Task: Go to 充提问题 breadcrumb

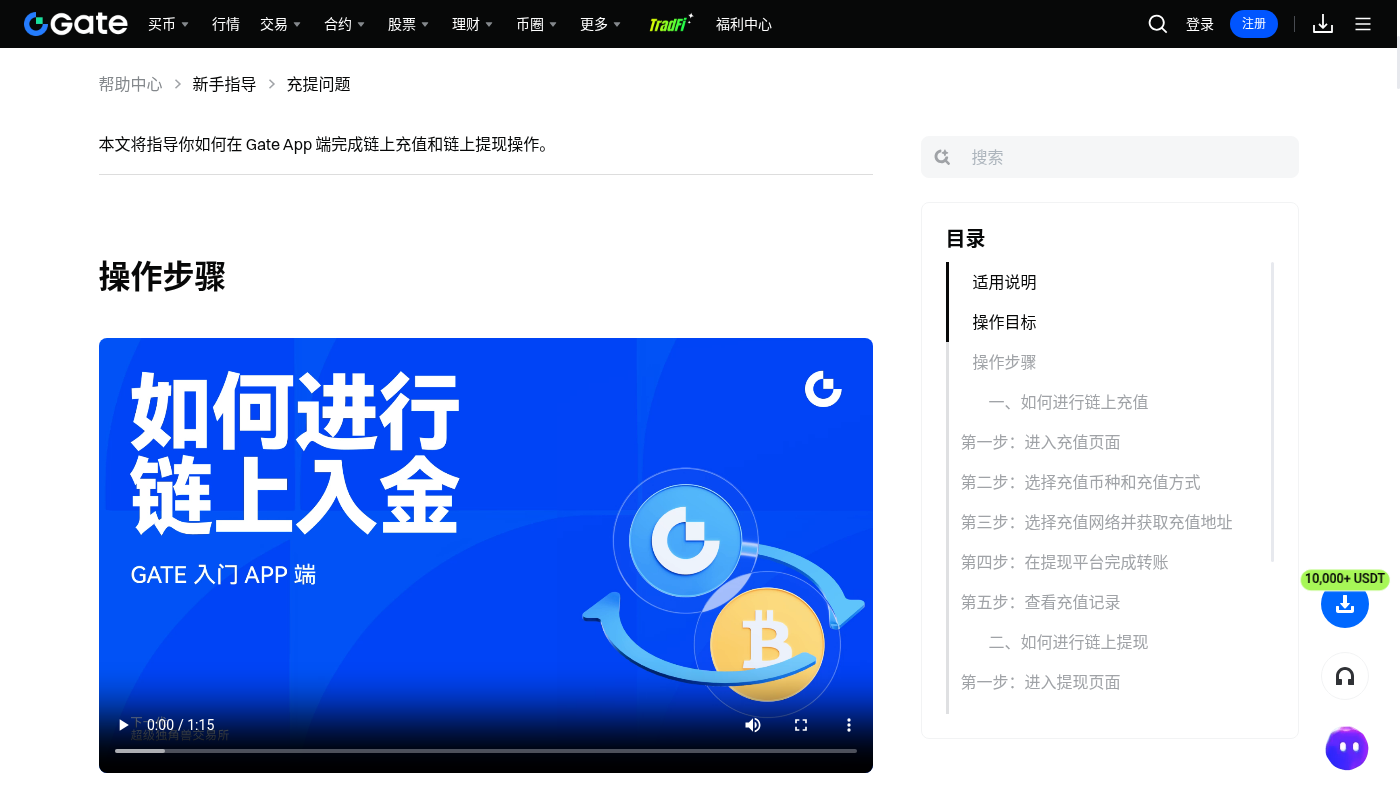Action: coord(318,84)
